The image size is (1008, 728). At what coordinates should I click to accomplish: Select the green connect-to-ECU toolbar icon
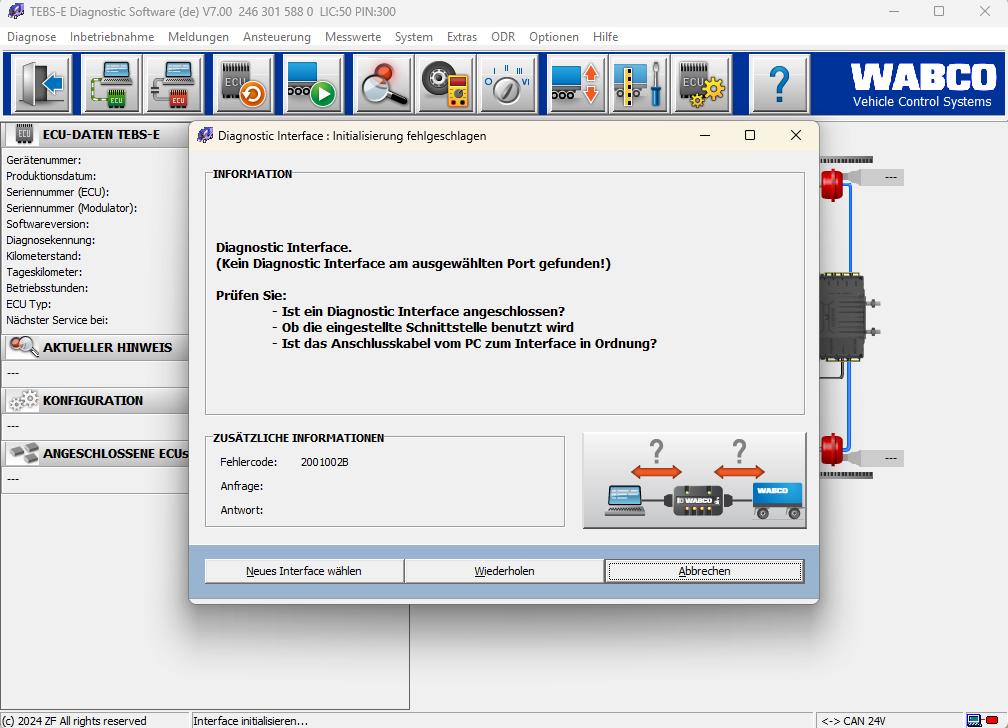tap(111, 85)
